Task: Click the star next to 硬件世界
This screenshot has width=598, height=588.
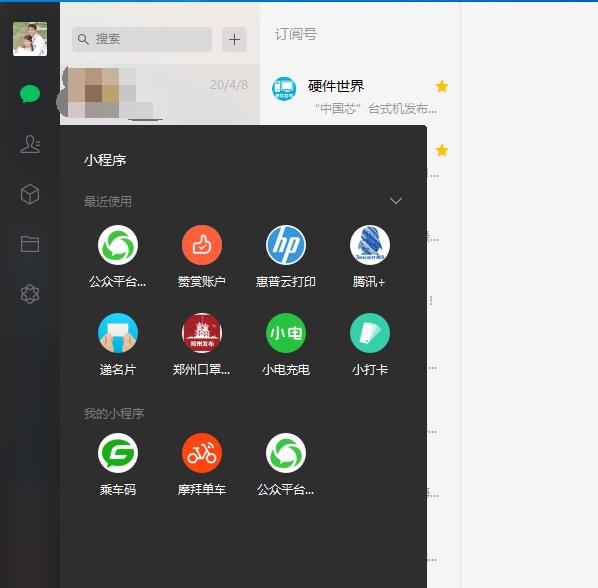Action: click(442, 87)
